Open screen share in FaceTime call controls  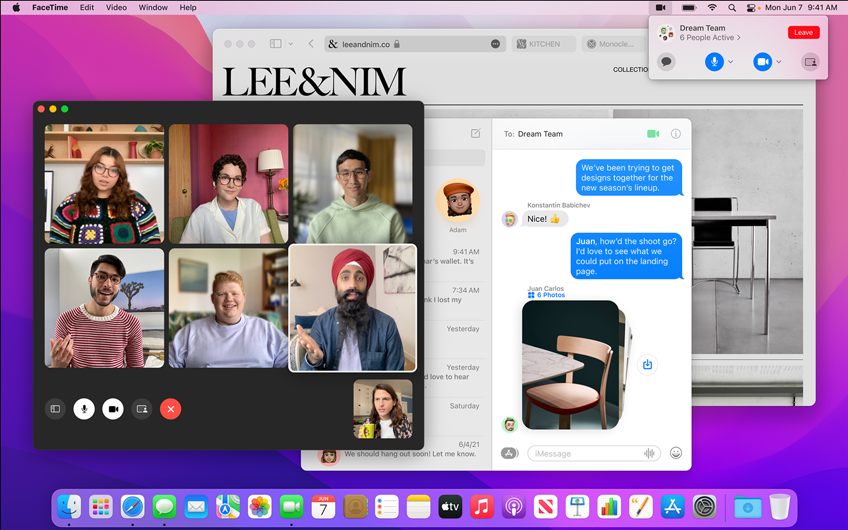point(142,409)
